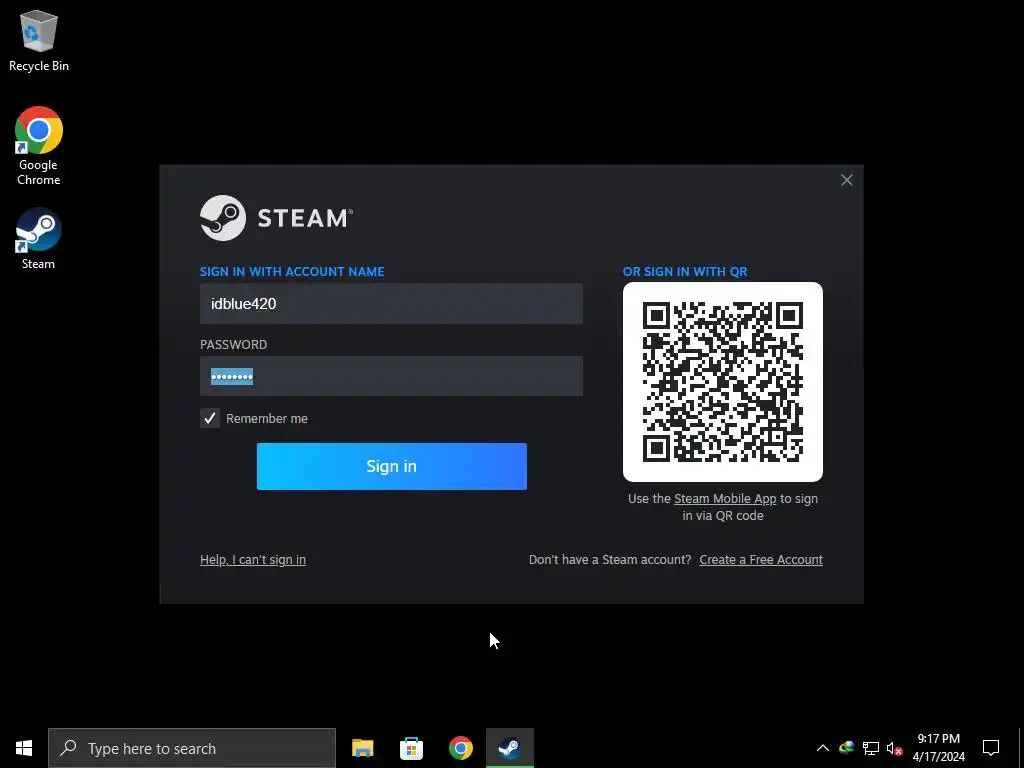The height and width of the screenshot is (768, 1024).
Task: Click the search magnifier icon in the taskbar
Action: (68, 748)
